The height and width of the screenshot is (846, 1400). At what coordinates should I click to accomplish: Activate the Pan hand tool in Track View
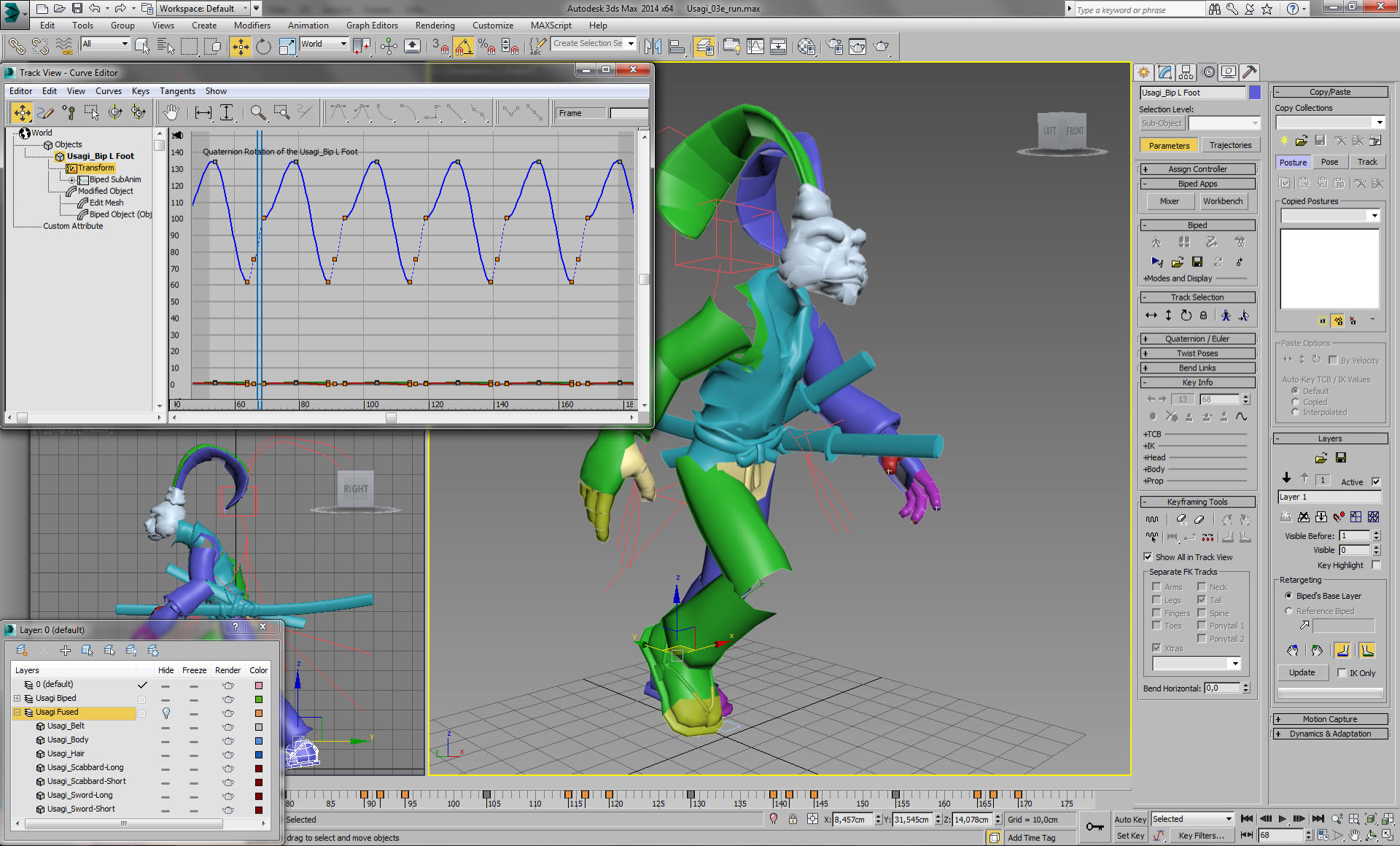click(x=171, y=112)
